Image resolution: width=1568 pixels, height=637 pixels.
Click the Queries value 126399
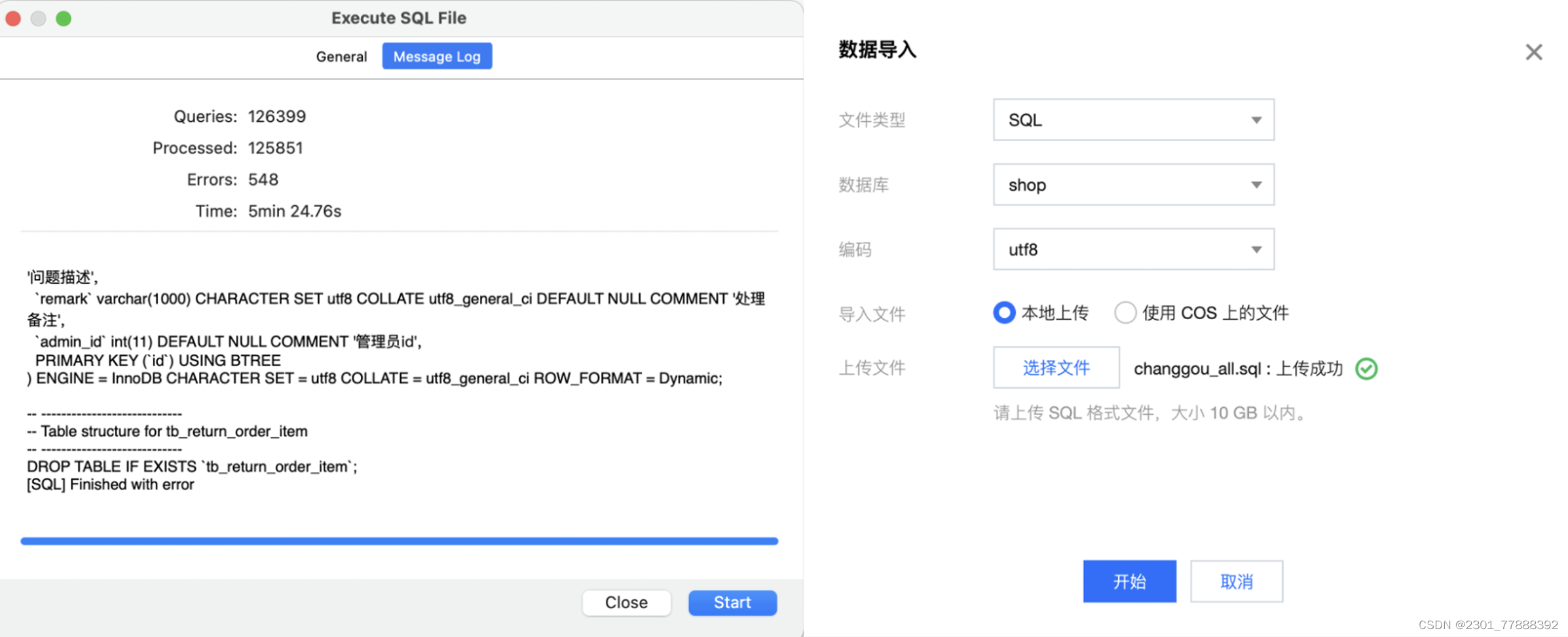(x=277, y=117)
